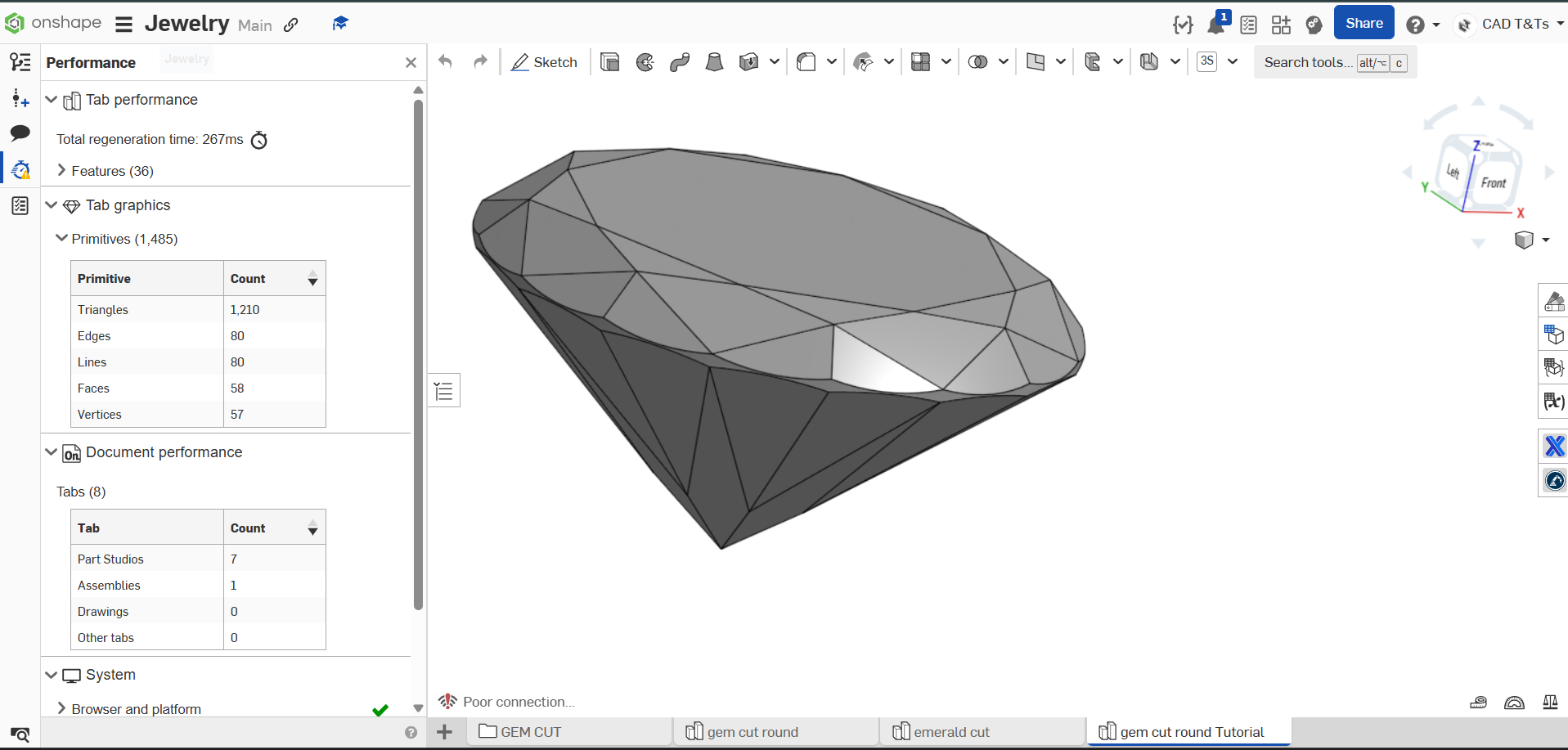
Task: Open the Comments speech bubble icon
Action: point(20,132)
